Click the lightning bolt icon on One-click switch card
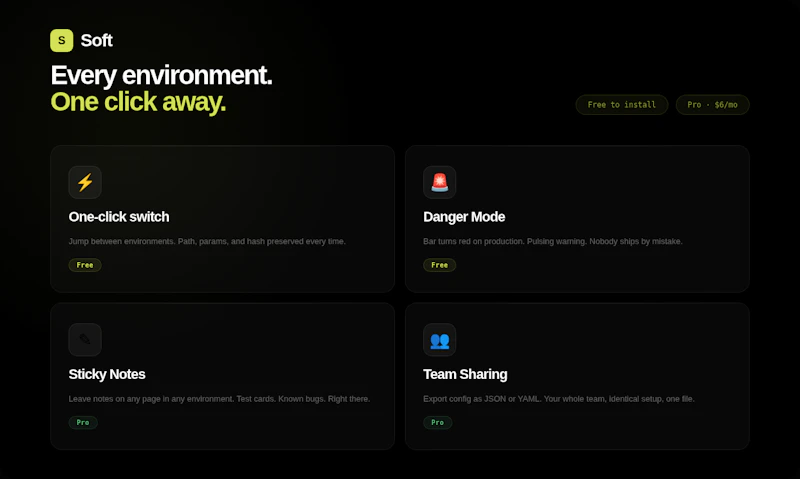 pyautogui.click(x=85, y=182)
